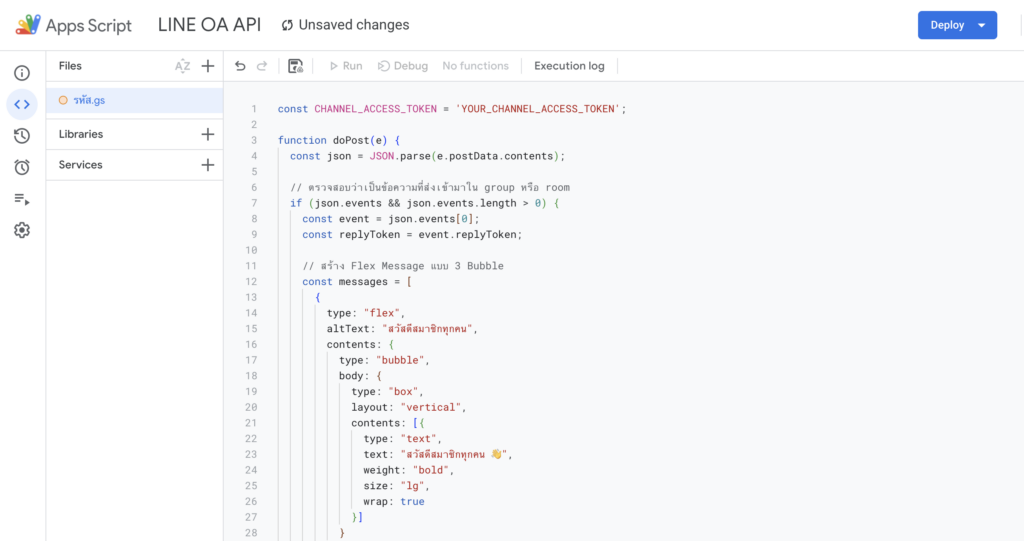Image resolution: width=1024 pixels, height=541 pixels.
Task: Open Project Settings gear icon
Action: [x=22, y=230]
